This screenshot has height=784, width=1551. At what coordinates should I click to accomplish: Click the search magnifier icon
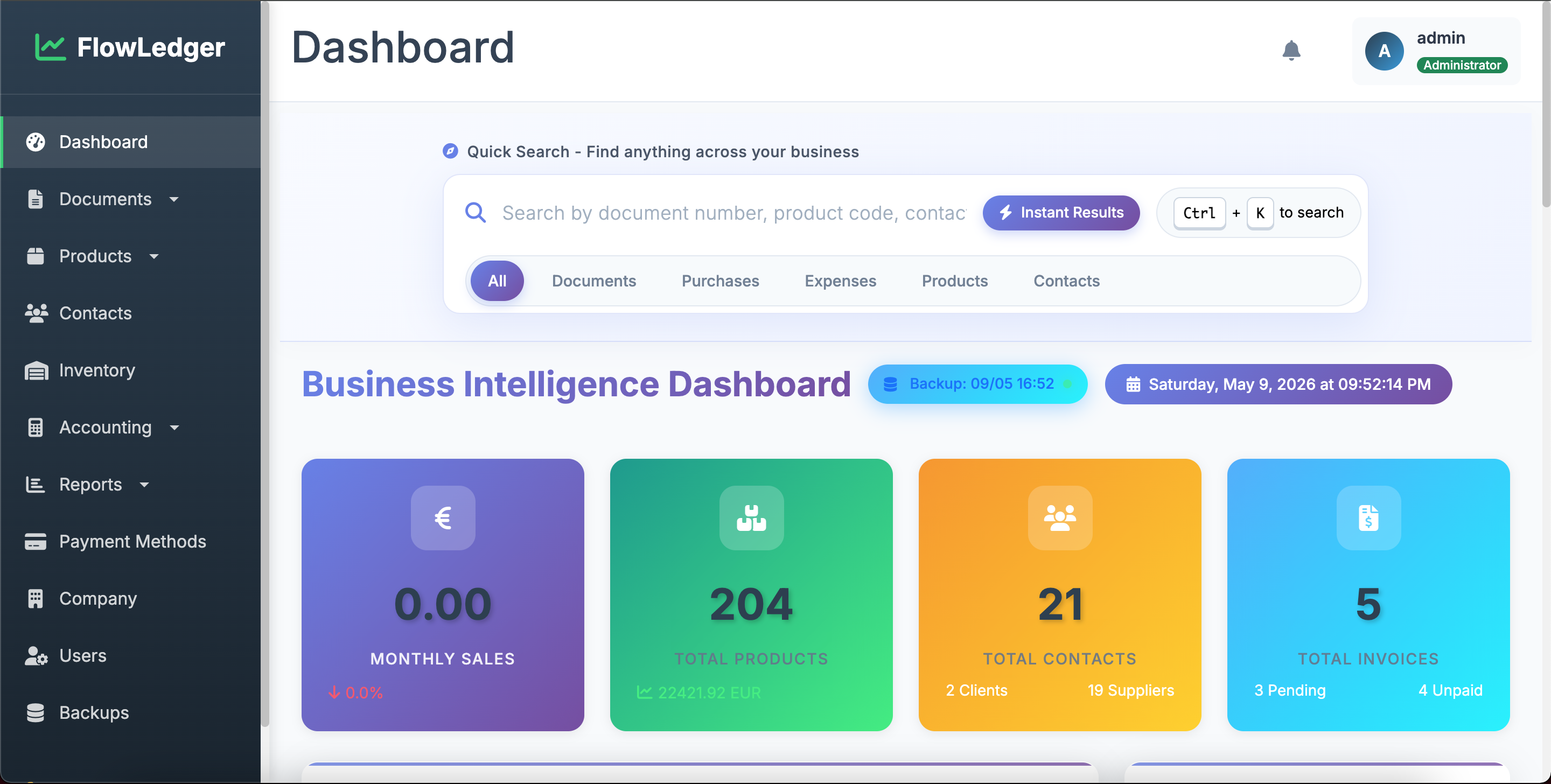[x=476, y=213]
